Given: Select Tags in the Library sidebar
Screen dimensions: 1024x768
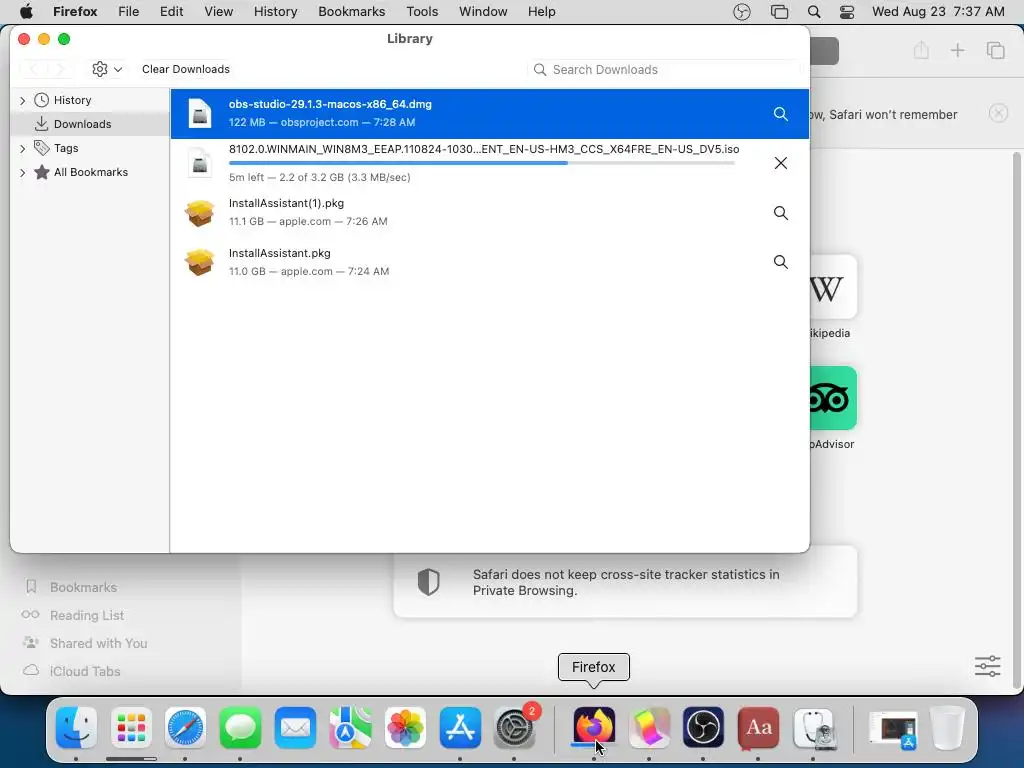Looking at the screenshot, I should pyautogui.click(x=66, y=148).
